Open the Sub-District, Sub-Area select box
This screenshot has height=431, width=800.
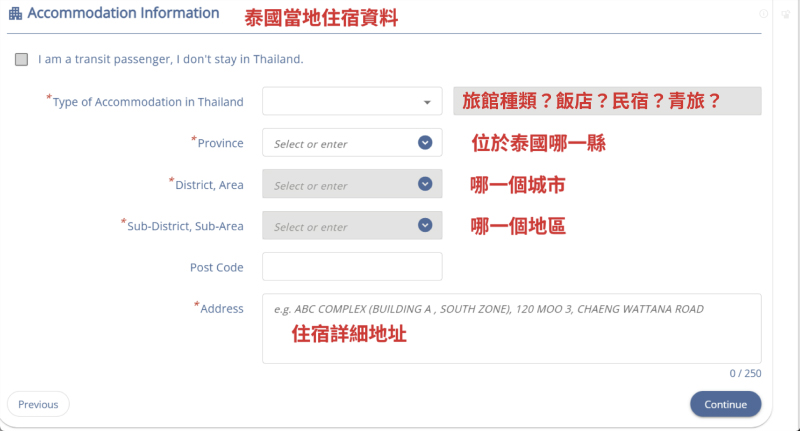pos(352,225)
